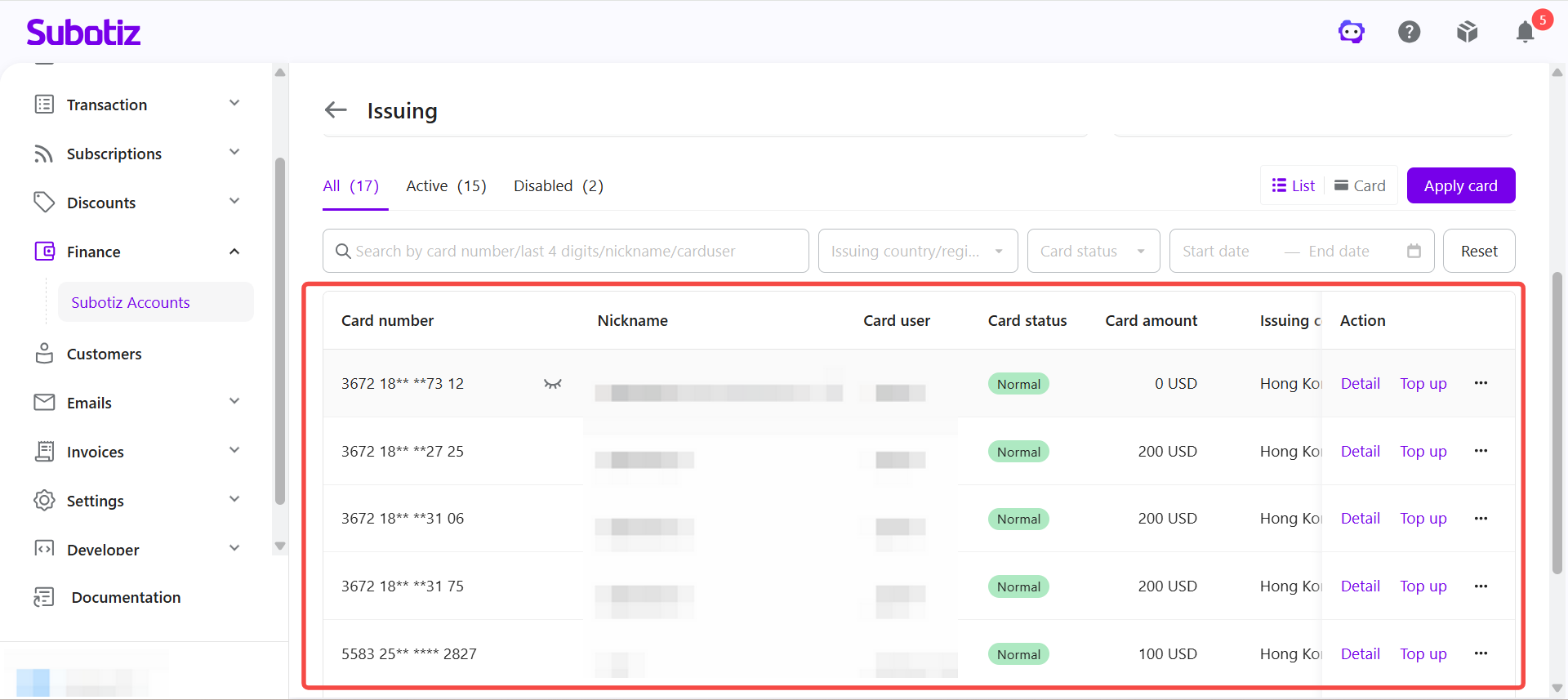Image resolution: width=1568 pixels, height=700 pixels.
Task: Open notifications bell with badge 5
Action: point(1526,31)
